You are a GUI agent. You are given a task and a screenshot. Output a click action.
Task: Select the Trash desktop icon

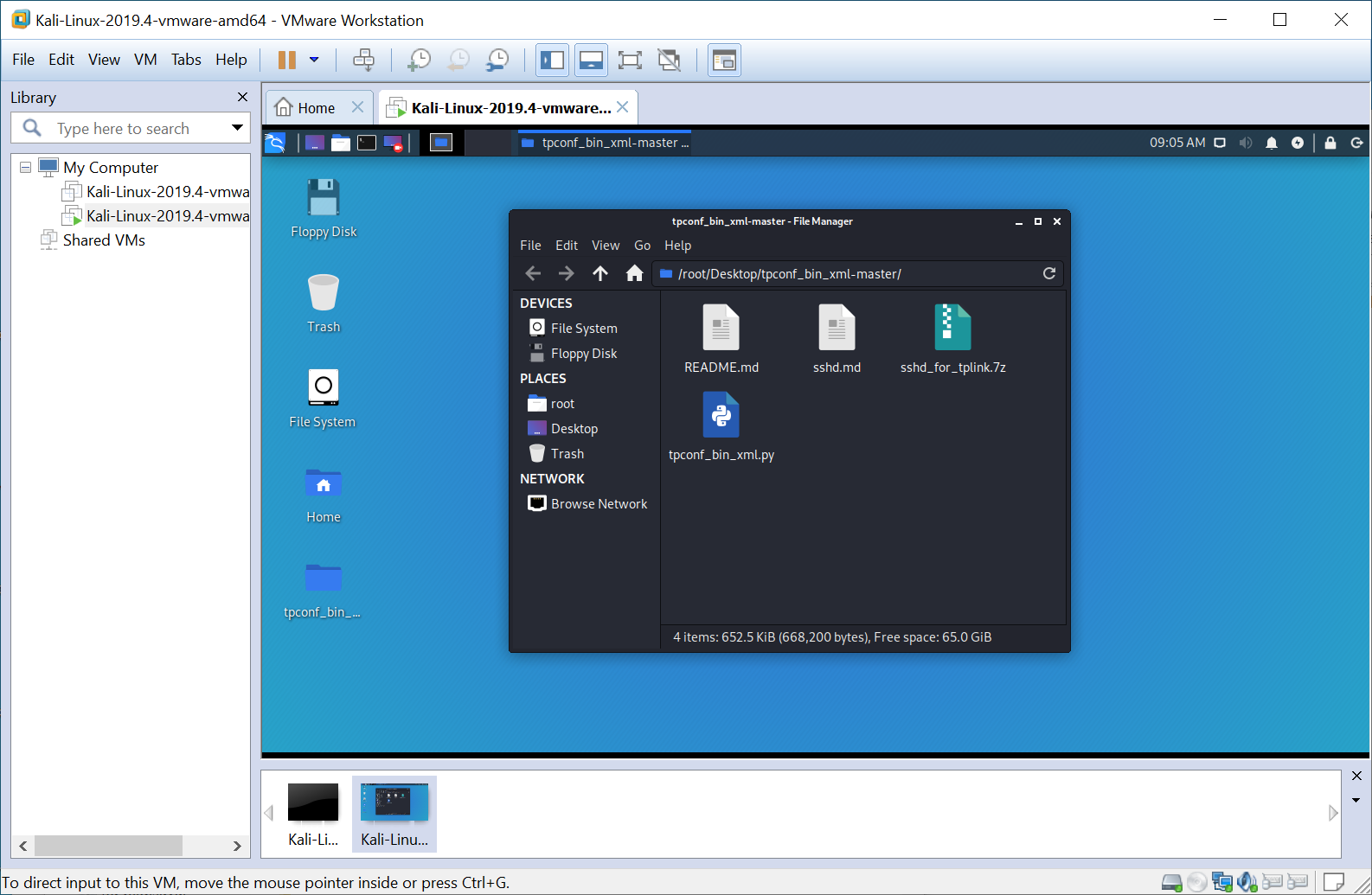pyautogui.click(x=324, y=303)
